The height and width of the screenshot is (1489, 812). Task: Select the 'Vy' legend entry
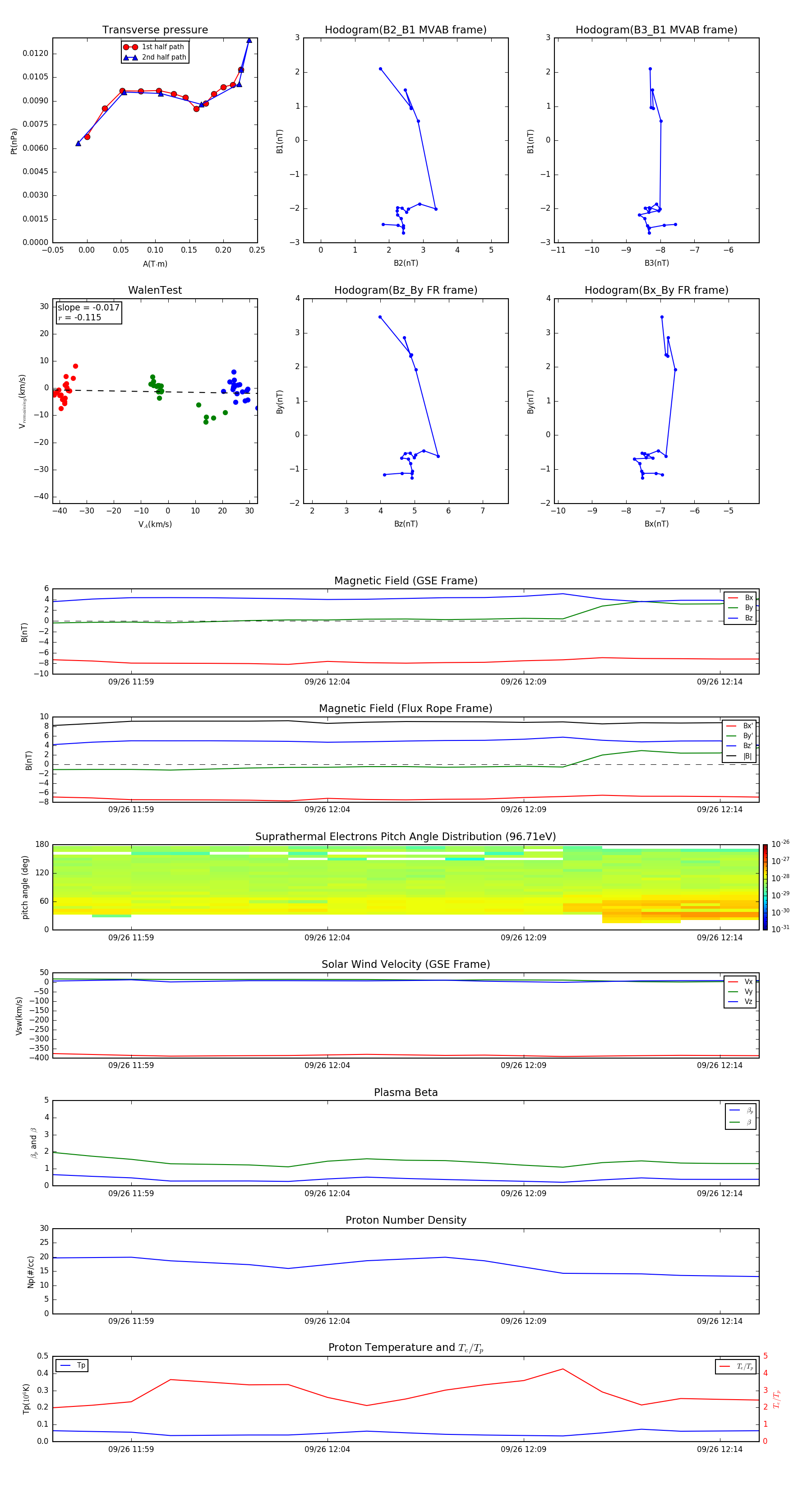coord(740,991)
